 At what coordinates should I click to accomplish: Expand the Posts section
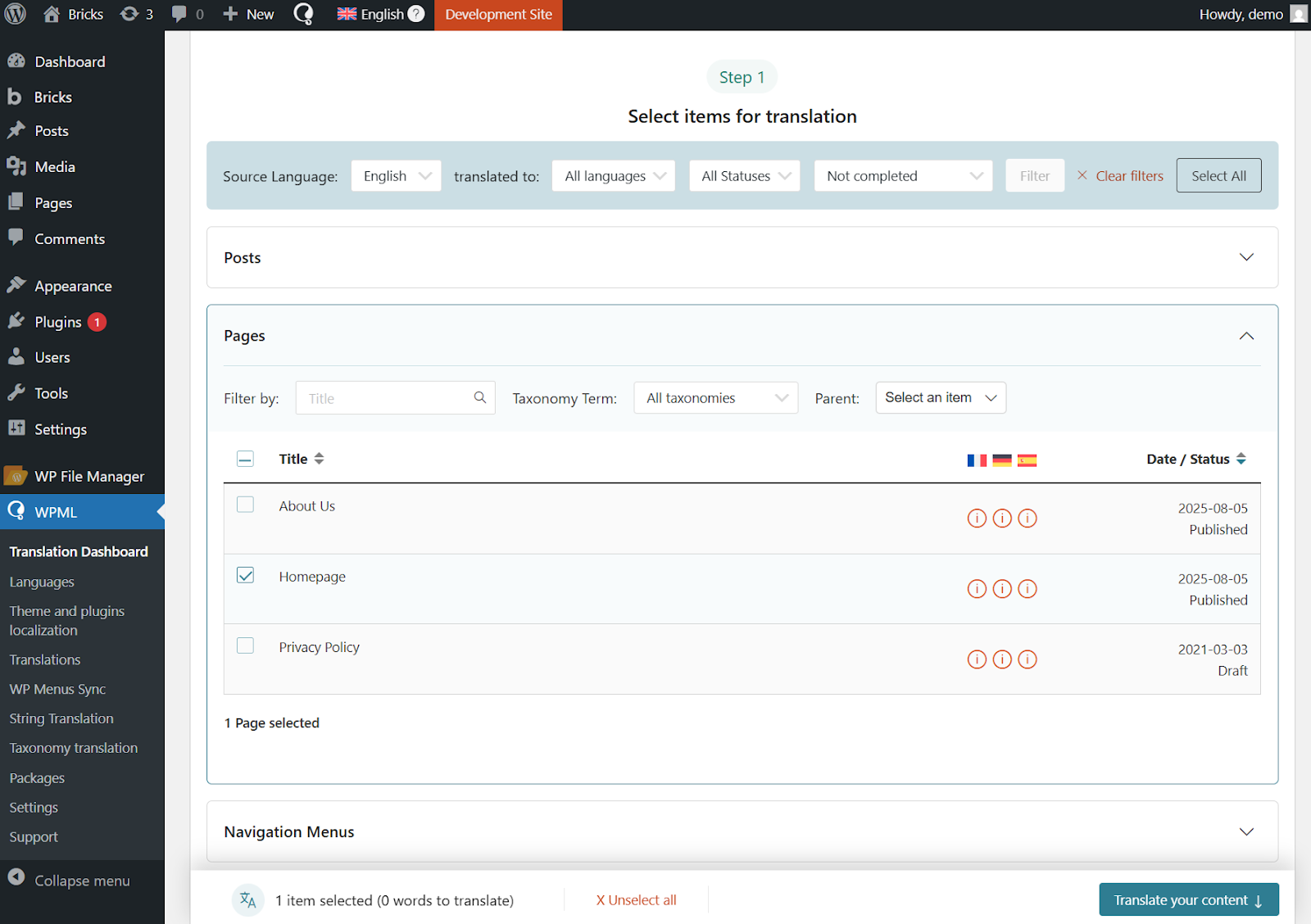pyautogui.click(x=742, y=257)
